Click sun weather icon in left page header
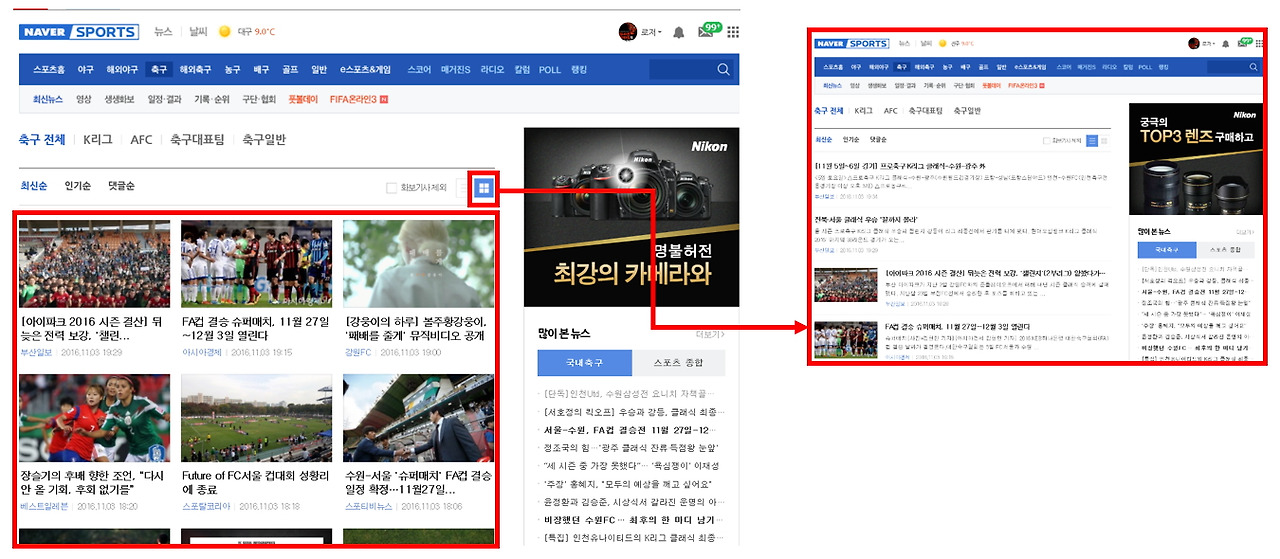The width and height of the screenshot is (1280, 559). click(225, 32)
